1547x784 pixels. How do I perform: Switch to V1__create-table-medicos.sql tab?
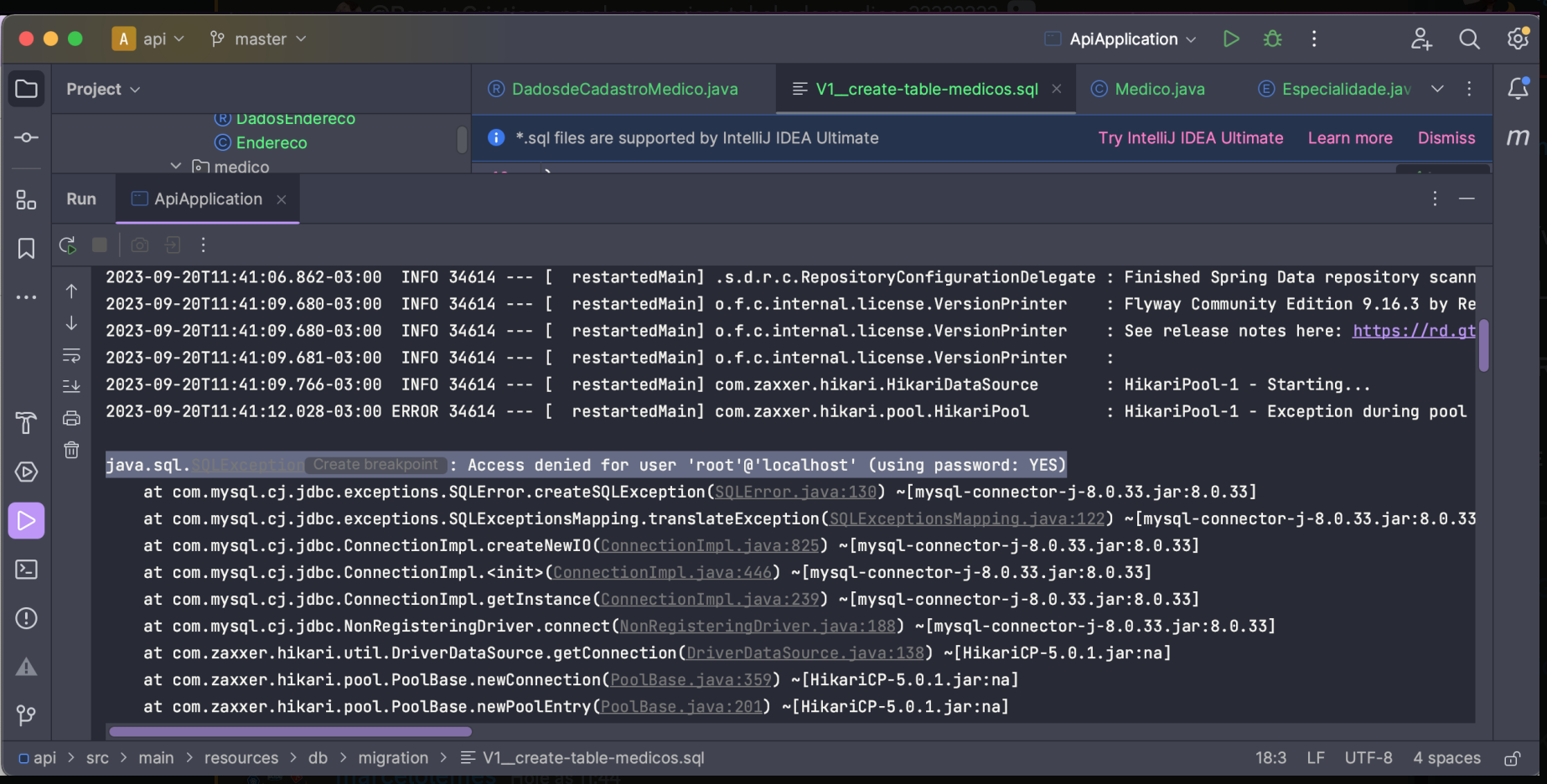[x=927, y=89]
